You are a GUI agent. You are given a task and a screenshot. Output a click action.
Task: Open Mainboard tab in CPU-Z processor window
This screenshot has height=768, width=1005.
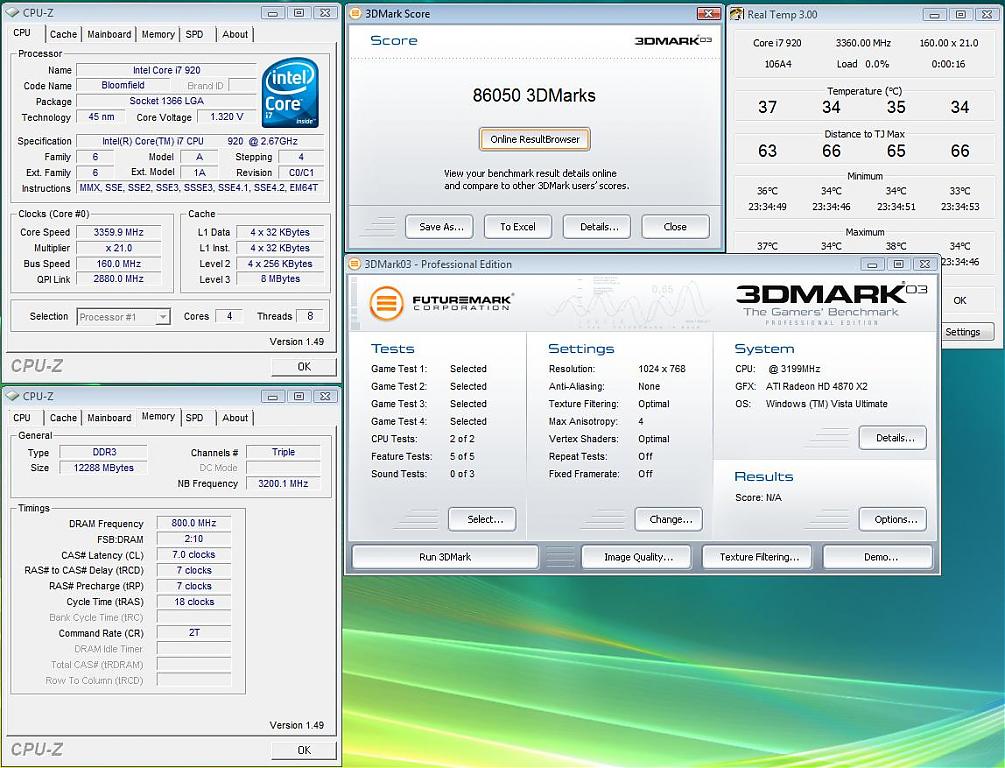[x=109, y=35]
